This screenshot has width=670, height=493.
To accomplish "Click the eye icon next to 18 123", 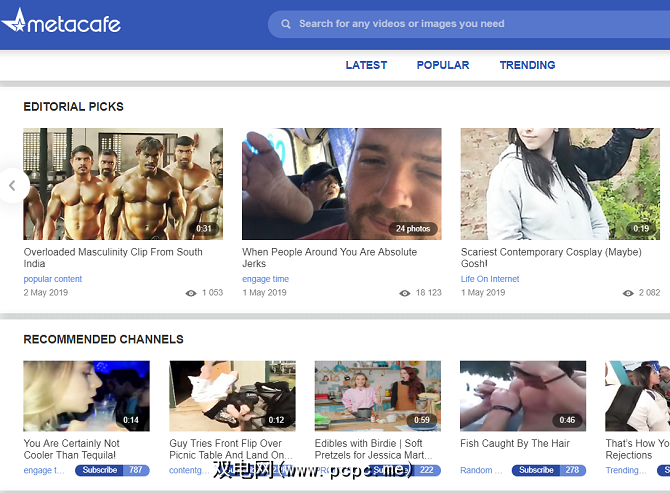I will click(x=404, y=293).
